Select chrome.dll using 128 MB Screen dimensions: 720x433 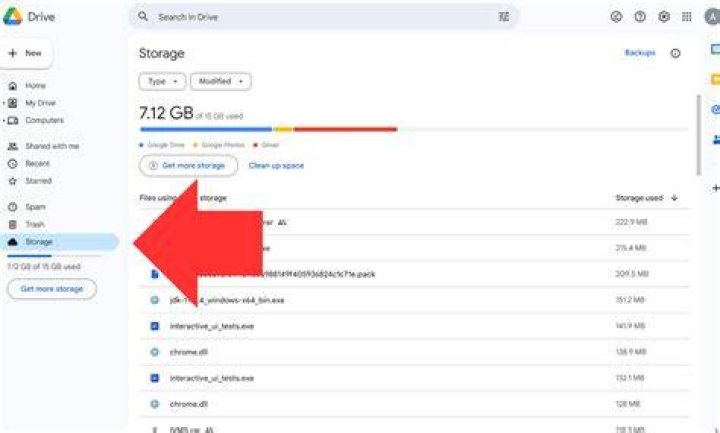pos(189,404)
